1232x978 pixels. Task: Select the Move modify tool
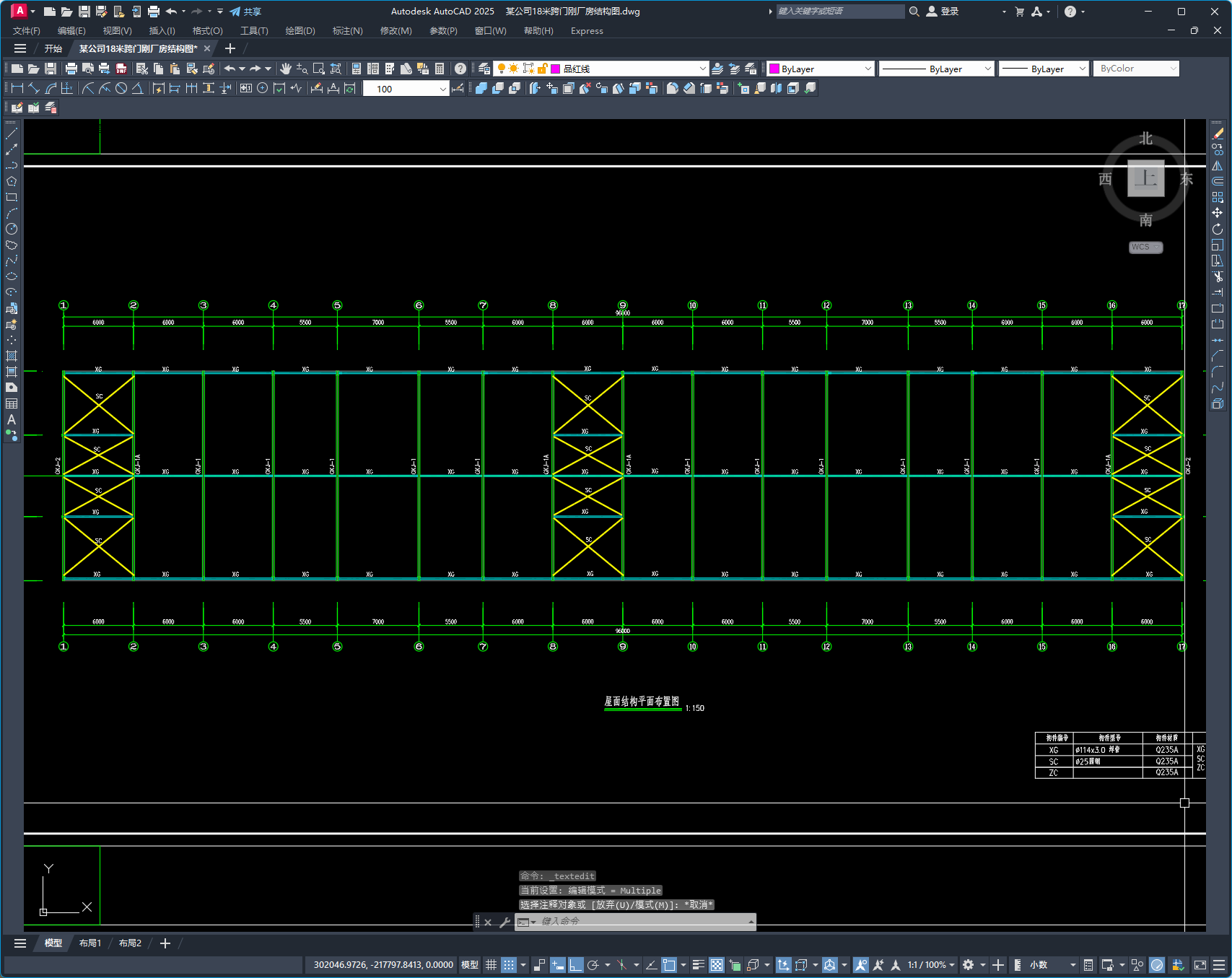click(1218, 213)
